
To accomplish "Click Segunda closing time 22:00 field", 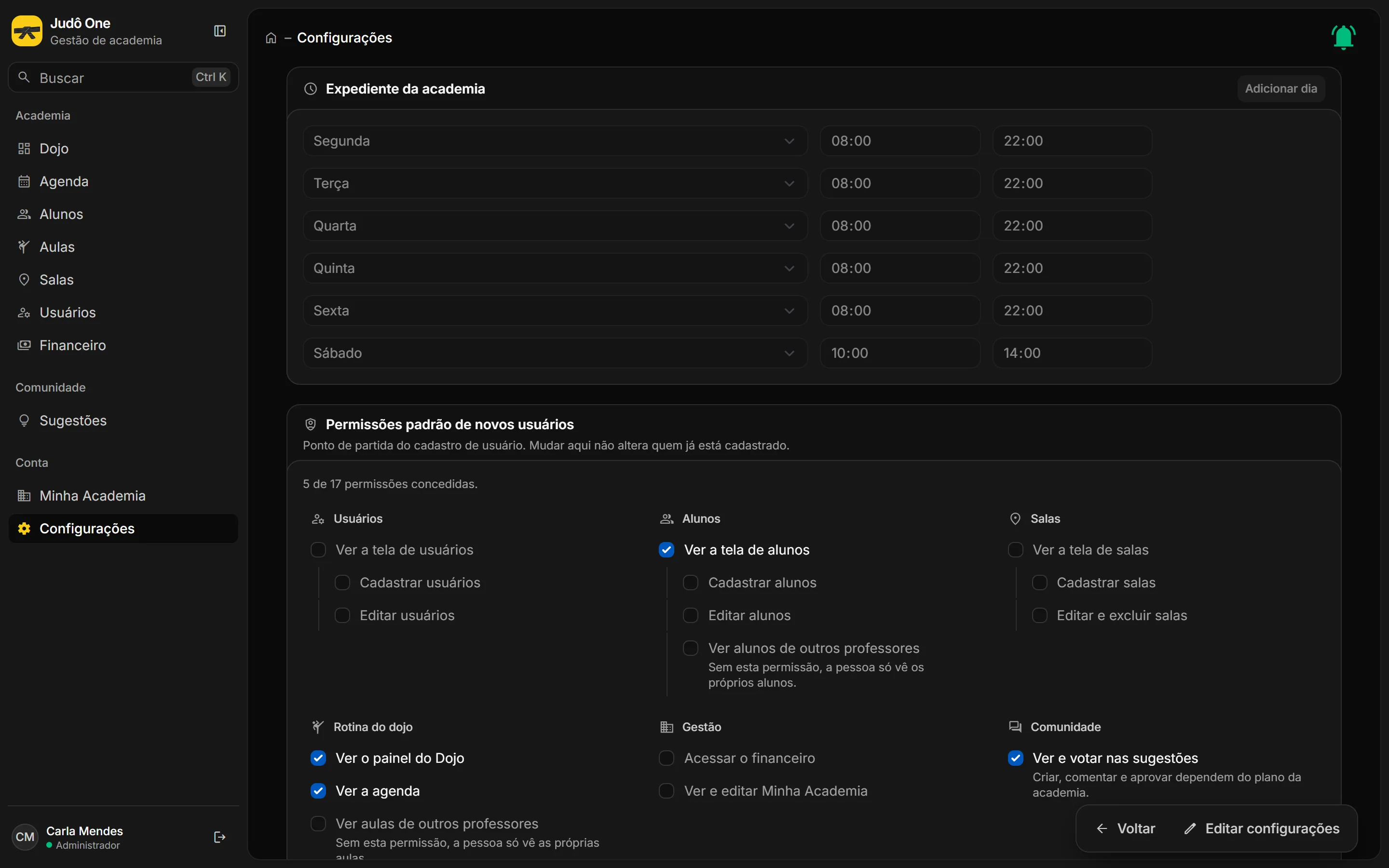I will [1072, 141].
